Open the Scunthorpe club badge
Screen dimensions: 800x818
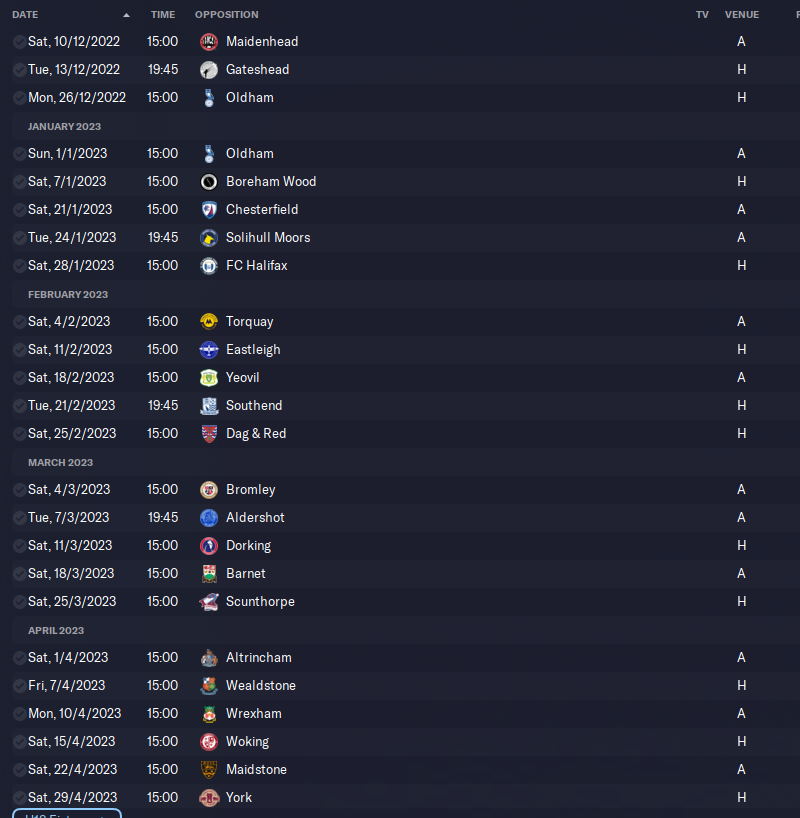click(x=209, y=602)
